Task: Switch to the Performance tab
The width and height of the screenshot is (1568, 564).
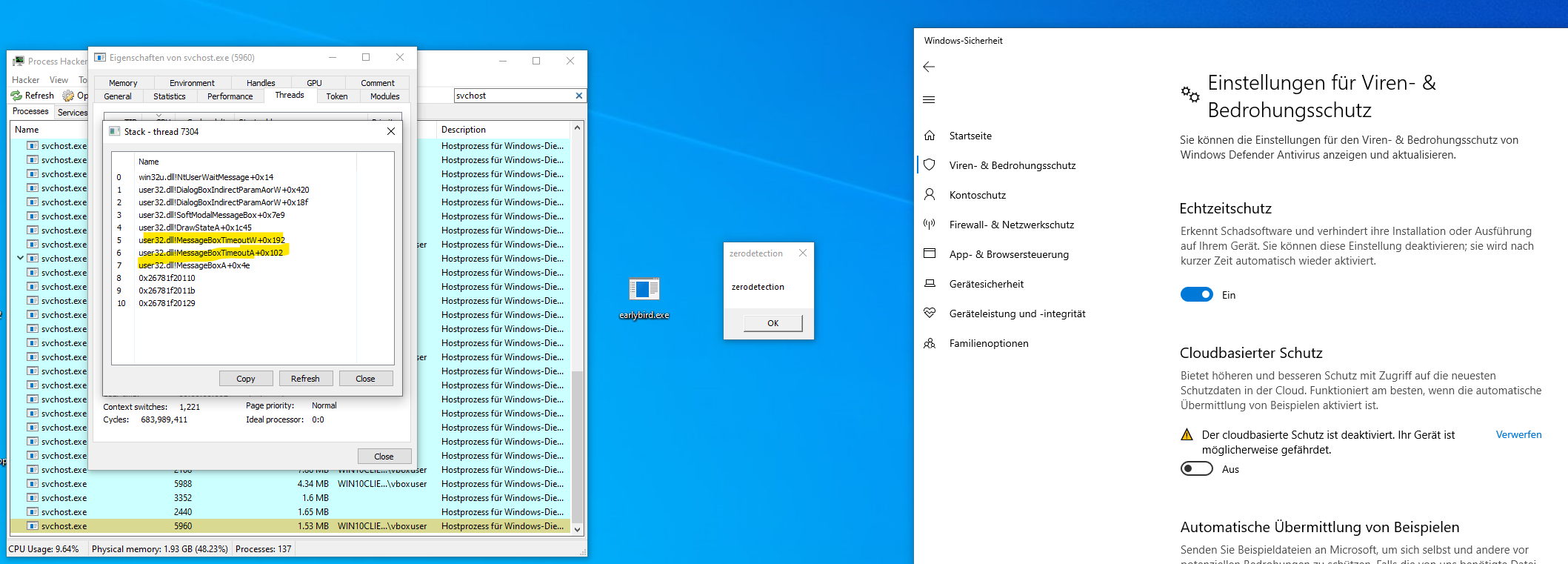Action: click(x=230, y=96)
